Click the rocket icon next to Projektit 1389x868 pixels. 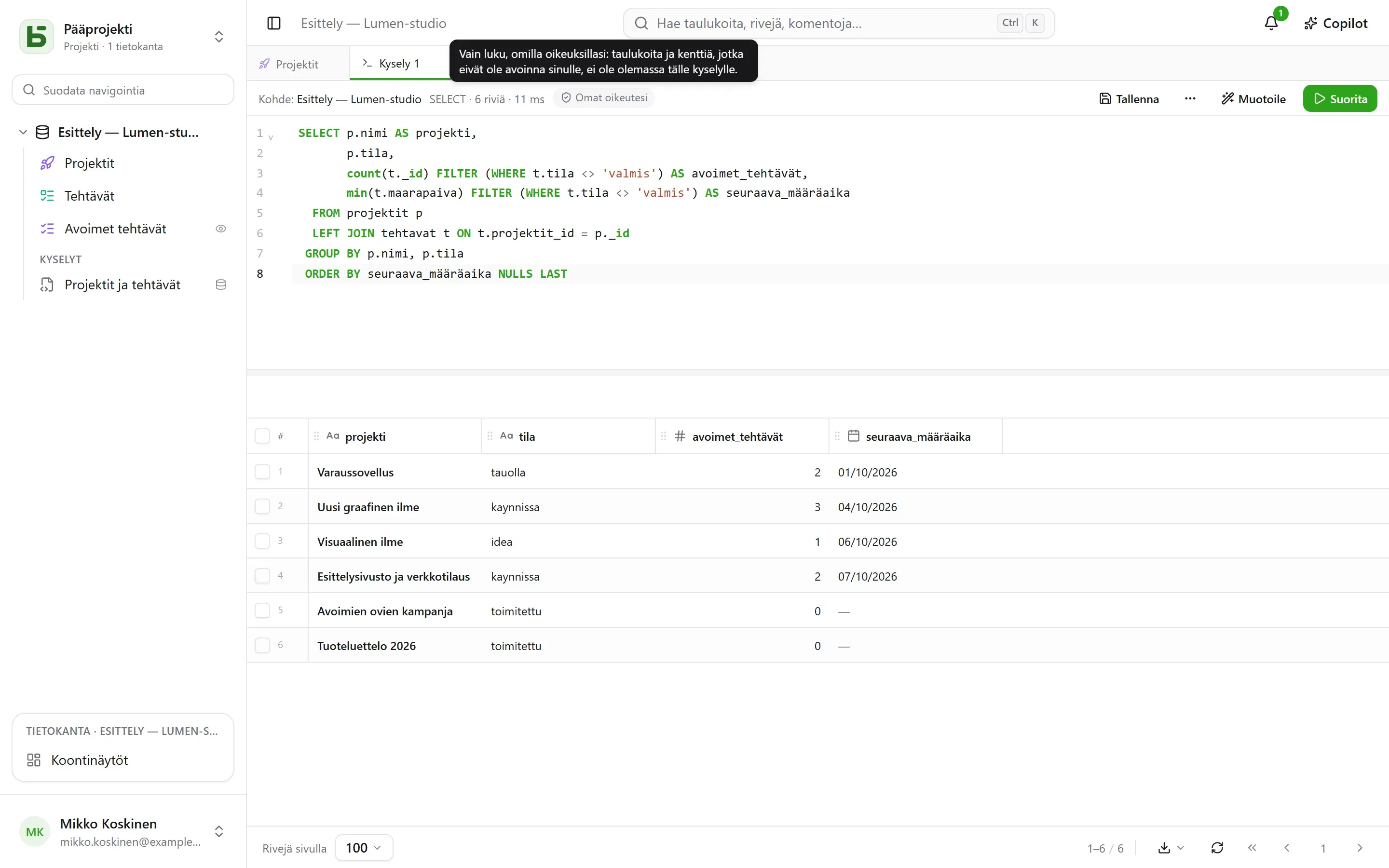point(47,163)
